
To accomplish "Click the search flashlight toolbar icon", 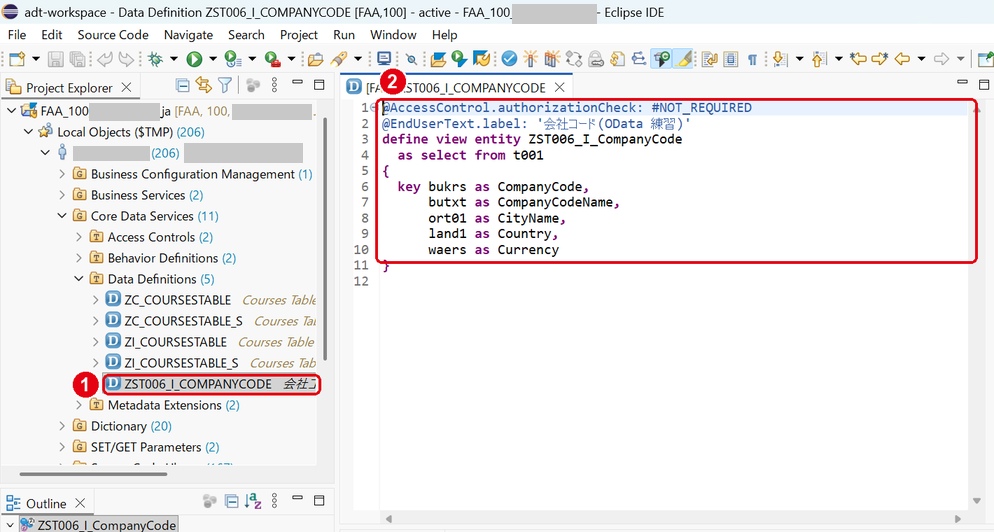I will coord(339,59).
